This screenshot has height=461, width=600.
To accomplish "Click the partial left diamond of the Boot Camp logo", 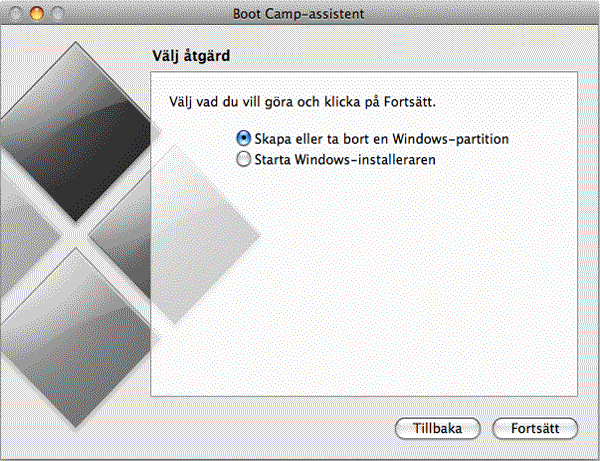I will [20, 232].
